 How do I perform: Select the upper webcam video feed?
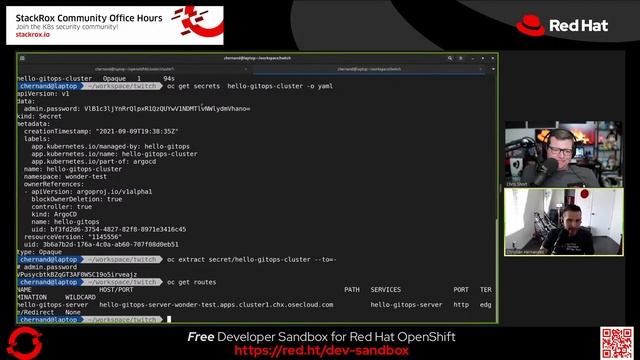click(x=564, y=154)
